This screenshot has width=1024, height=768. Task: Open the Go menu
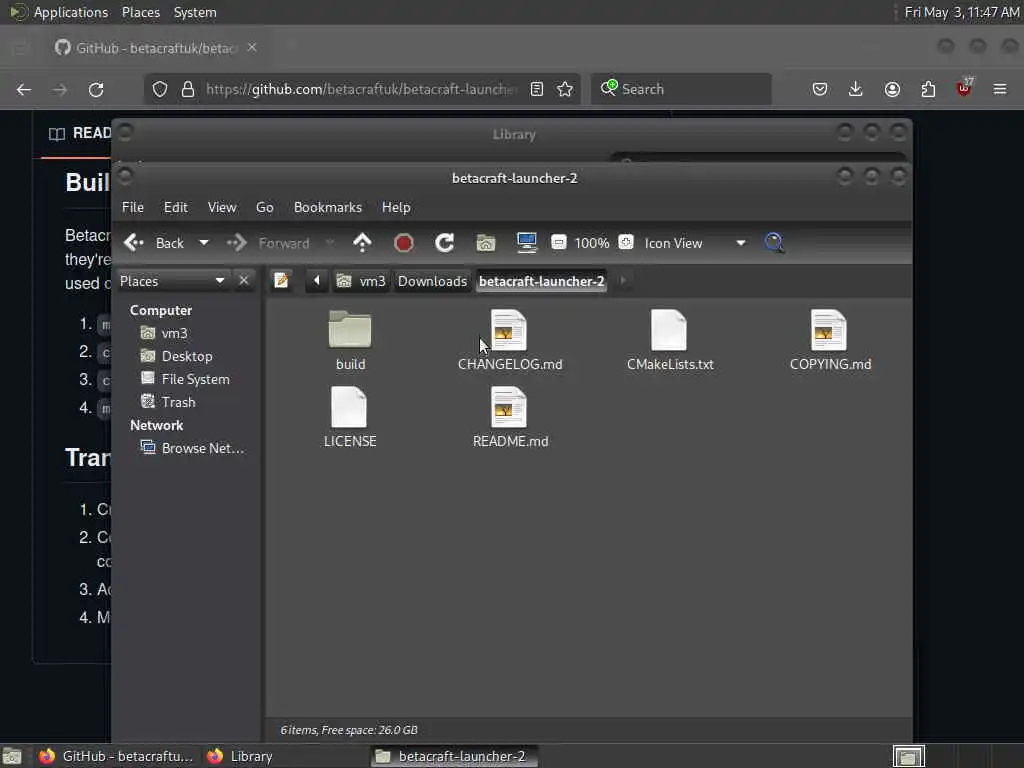tap(264, 207)
